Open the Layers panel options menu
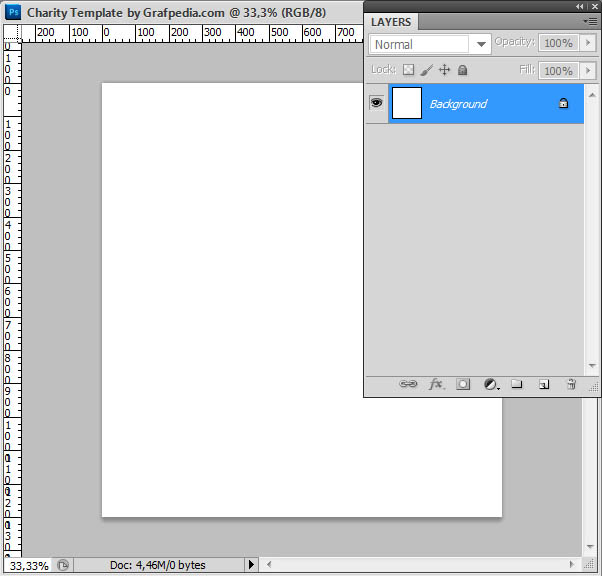The height and width of the screenshot is (576, 602). pos(590,22)
